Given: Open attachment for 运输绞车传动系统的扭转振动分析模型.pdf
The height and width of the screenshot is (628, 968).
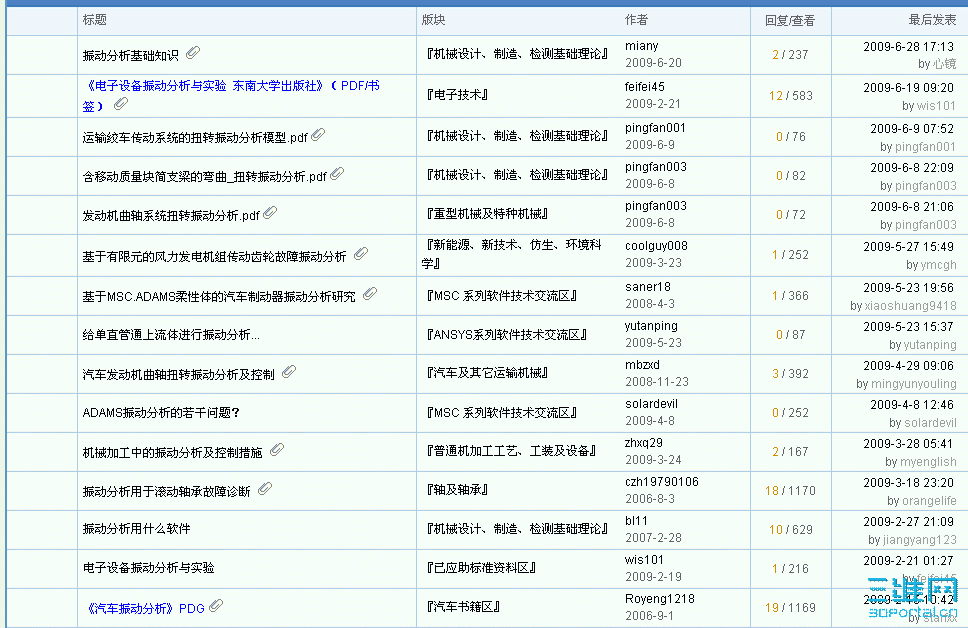Looking at the screenshot, I should click(318, 133).
